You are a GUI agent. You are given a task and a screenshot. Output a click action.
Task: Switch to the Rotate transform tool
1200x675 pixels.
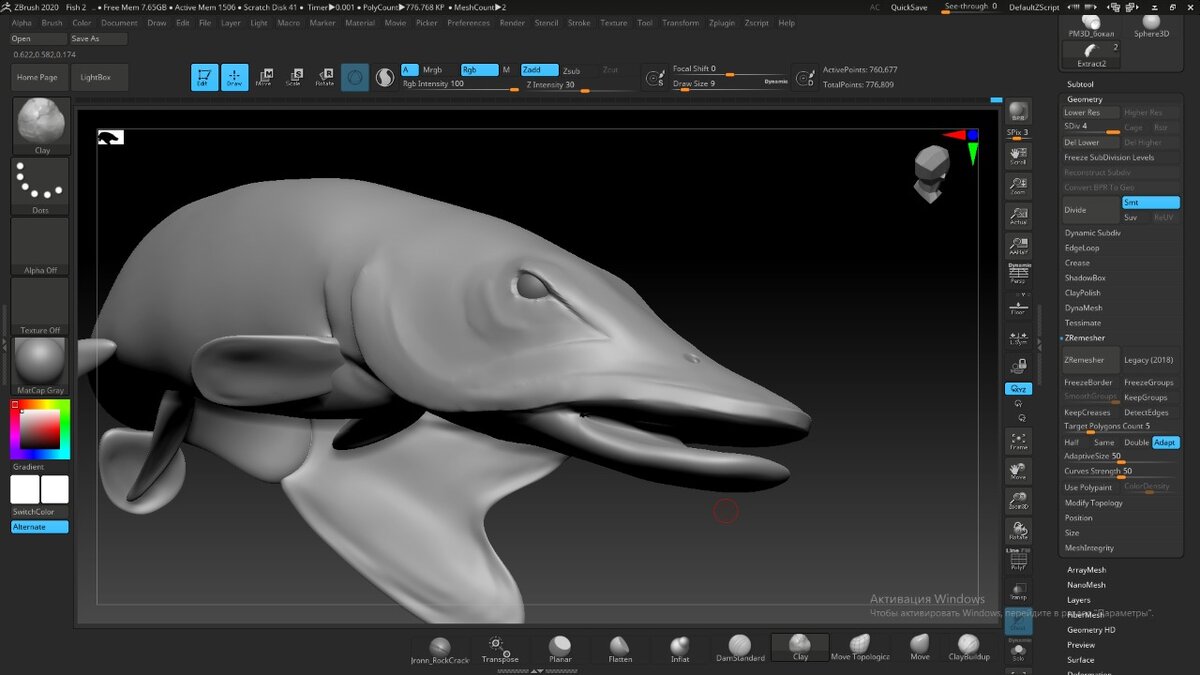[x=325, y=77]
